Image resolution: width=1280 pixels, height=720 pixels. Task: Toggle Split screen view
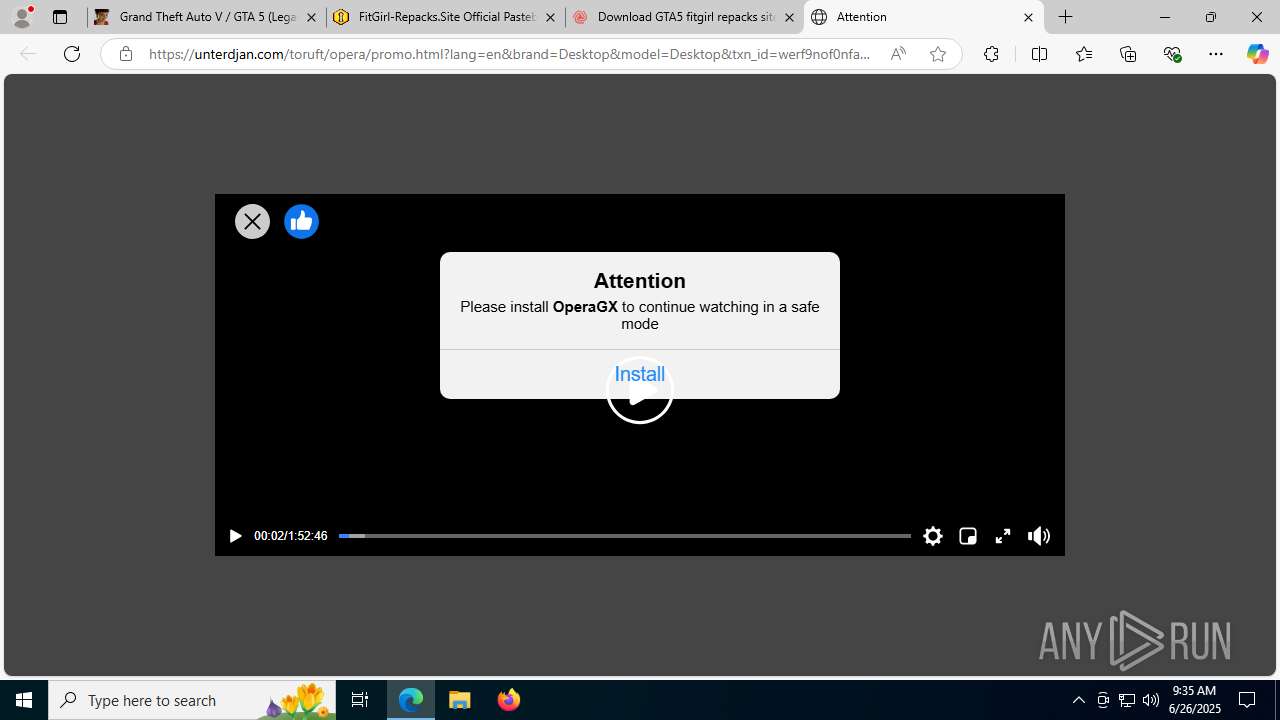[x=1039, y=54]
